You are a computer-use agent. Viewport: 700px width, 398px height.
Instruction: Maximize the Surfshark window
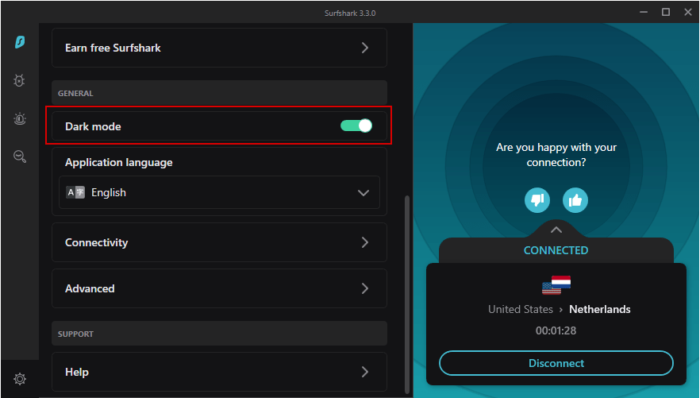coord(666,12)
